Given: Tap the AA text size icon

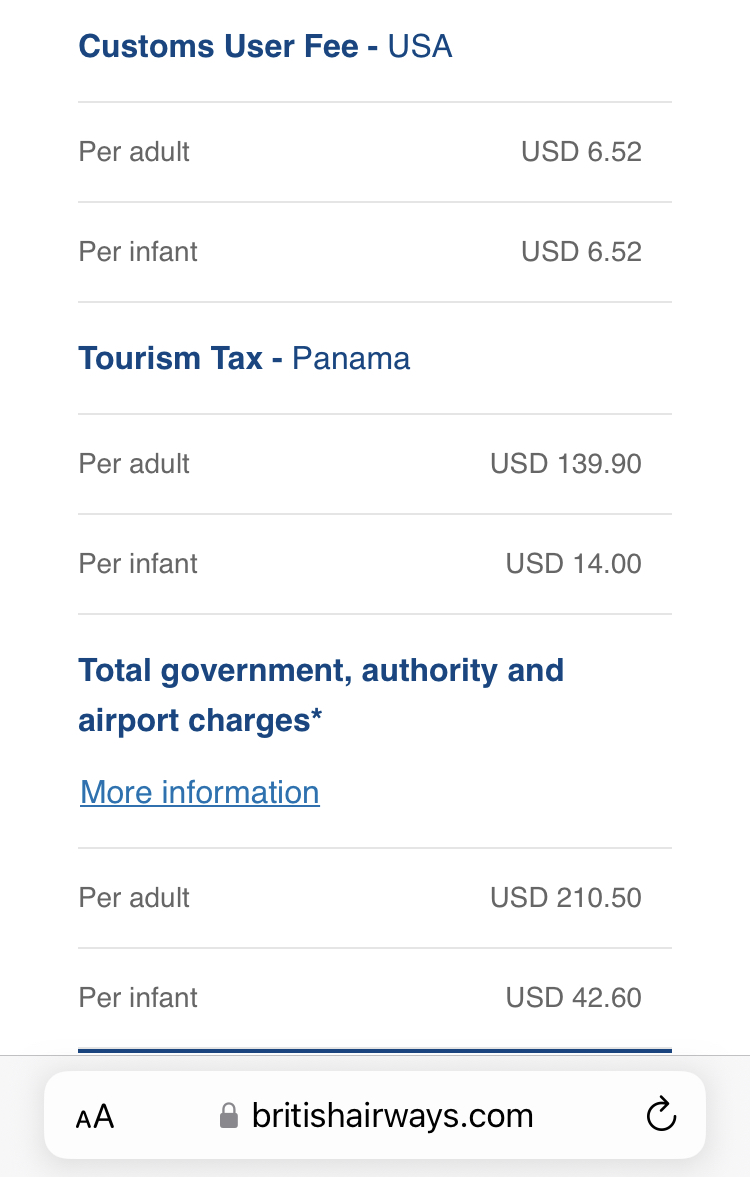Looking at the screenshot, I should click(x=95, y=1116).
